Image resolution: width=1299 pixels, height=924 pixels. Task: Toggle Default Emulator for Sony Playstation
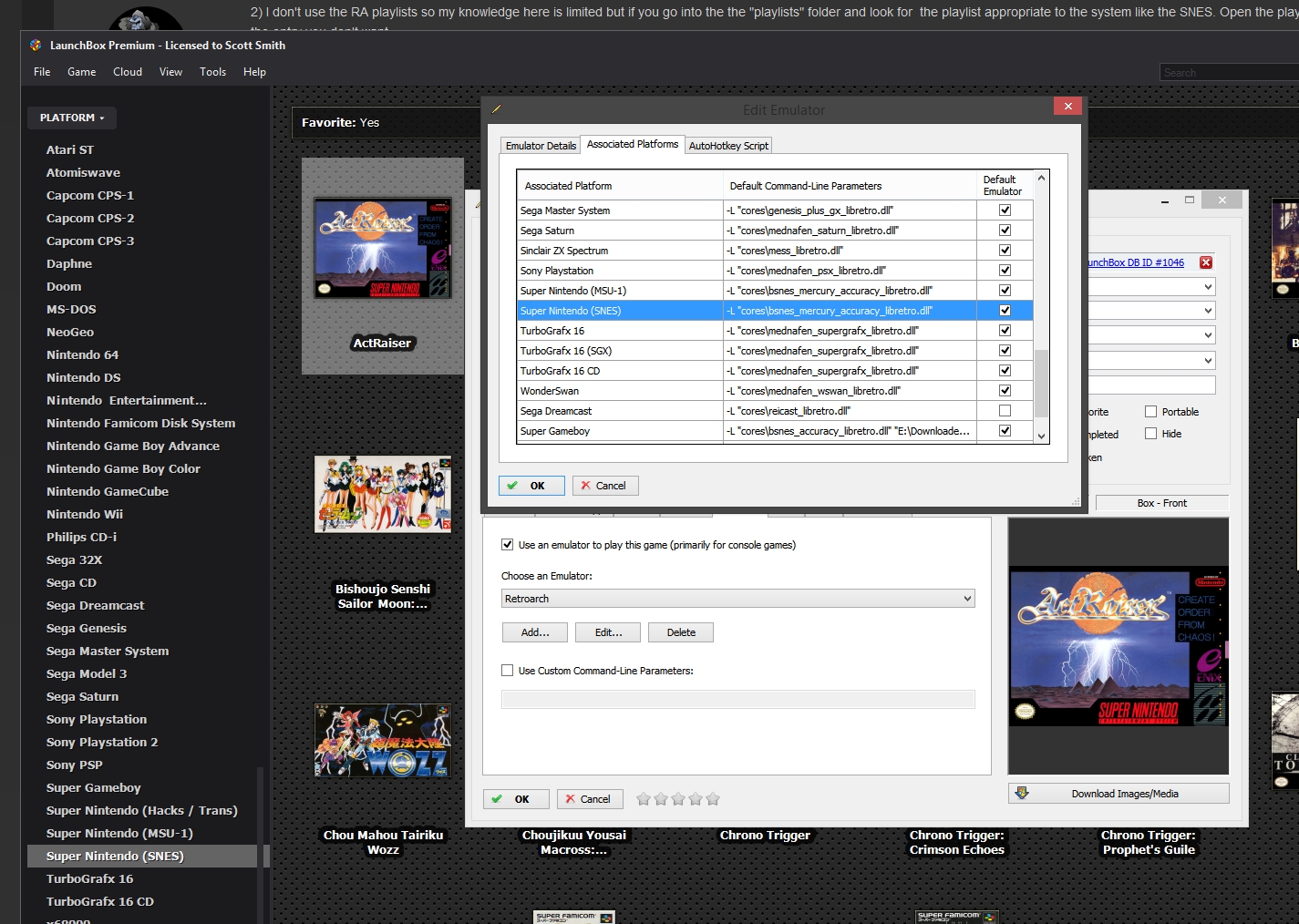1005,270
